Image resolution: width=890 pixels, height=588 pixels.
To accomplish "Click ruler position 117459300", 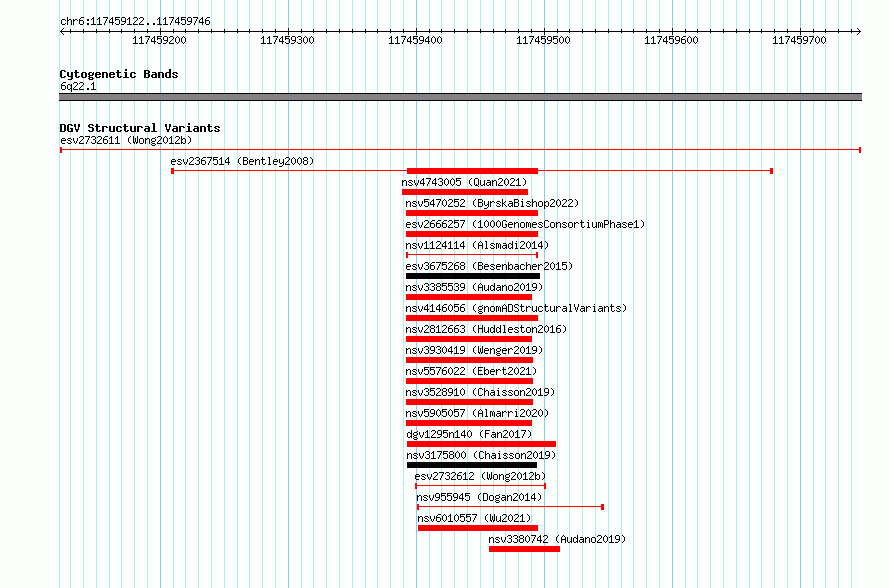I will click(287, 40).
